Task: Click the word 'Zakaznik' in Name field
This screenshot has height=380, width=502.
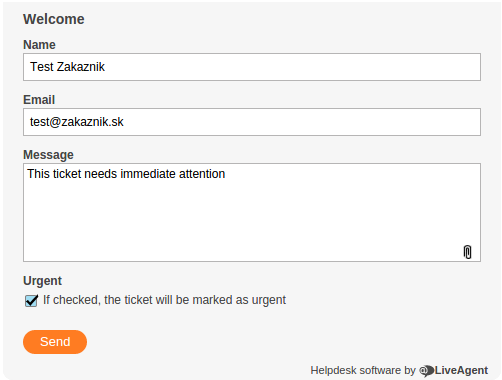Action: [81, 67]
